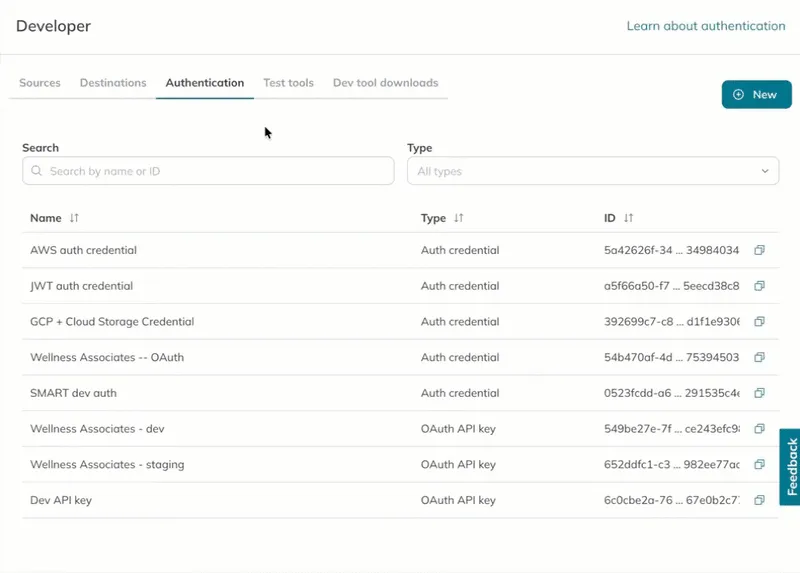
Task: Copy ID of Wellness Associates - dev
Action: 759,429
